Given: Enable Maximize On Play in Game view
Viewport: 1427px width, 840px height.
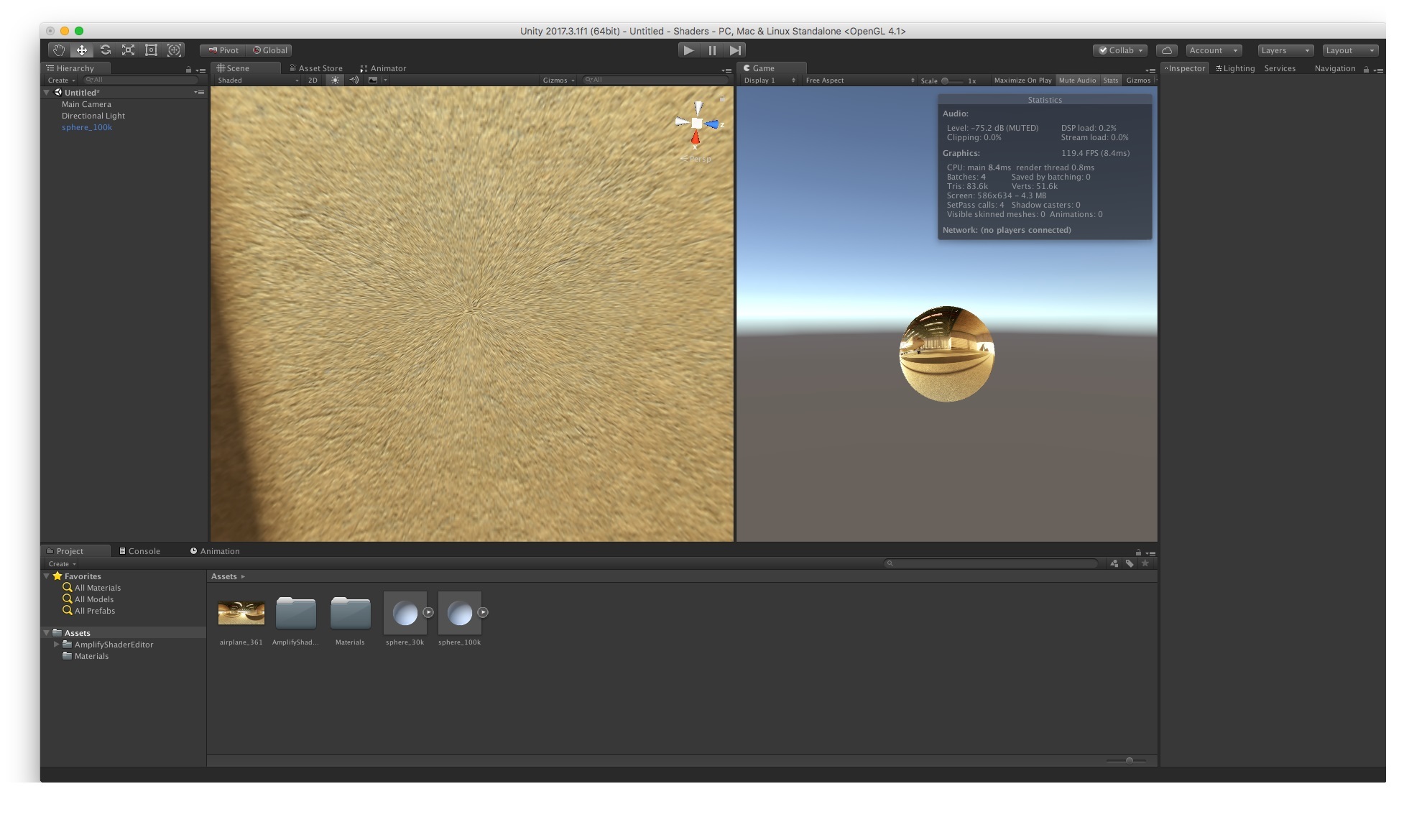Looking at the screenshot, I should [1023, 80].
